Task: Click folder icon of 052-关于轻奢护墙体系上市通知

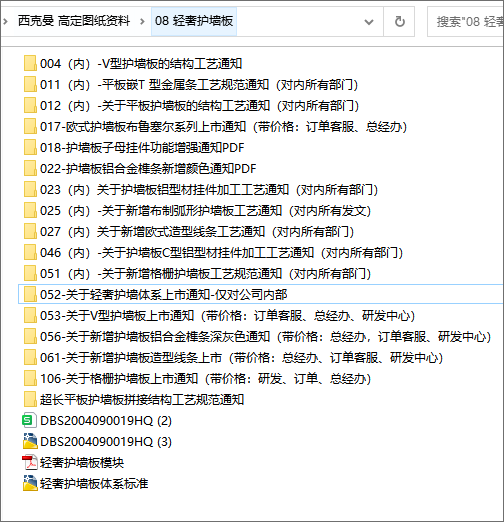Action: click(x=30, y=294)
